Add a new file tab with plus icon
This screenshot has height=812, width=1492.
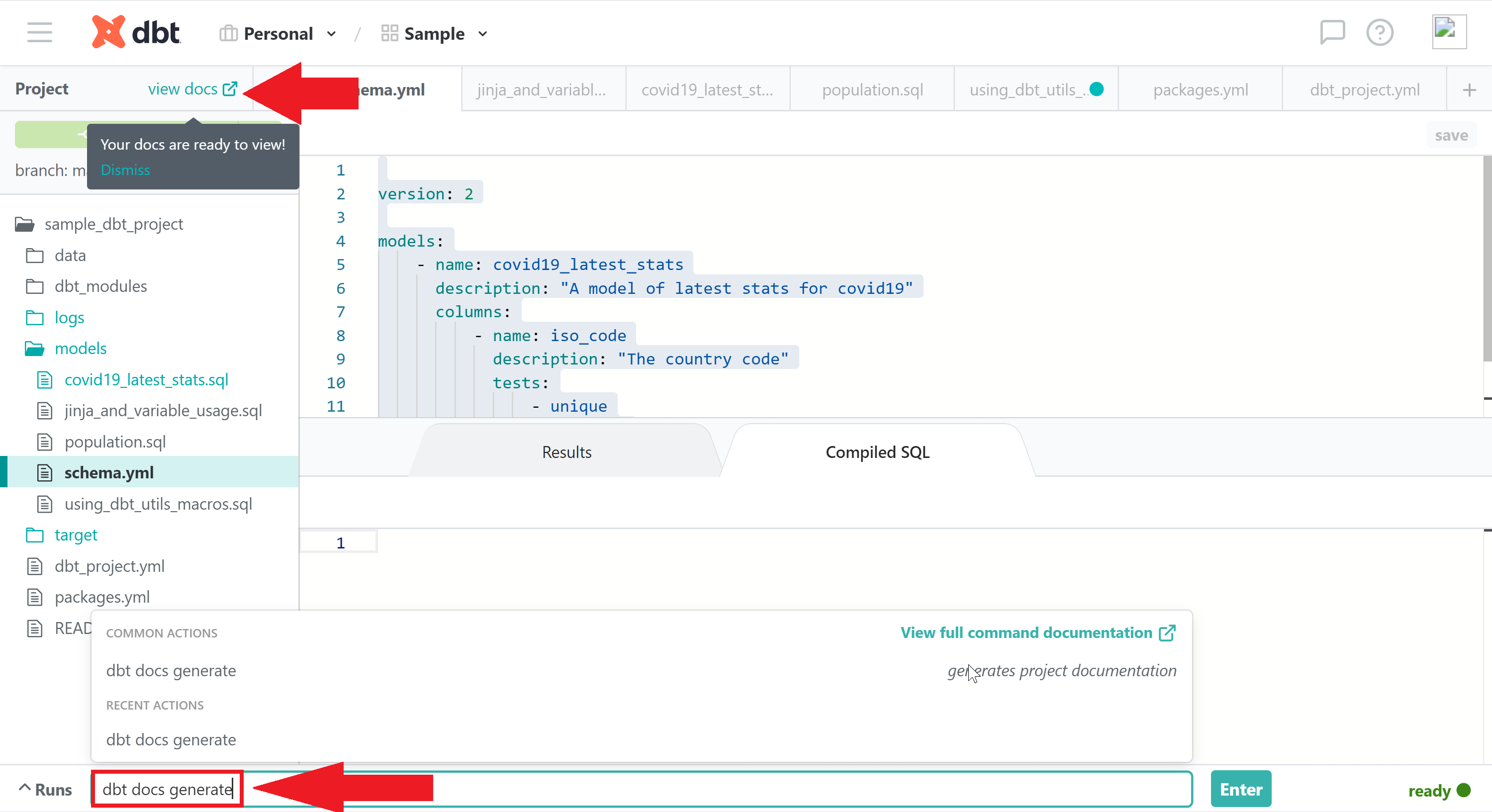tap(1469, 90)
